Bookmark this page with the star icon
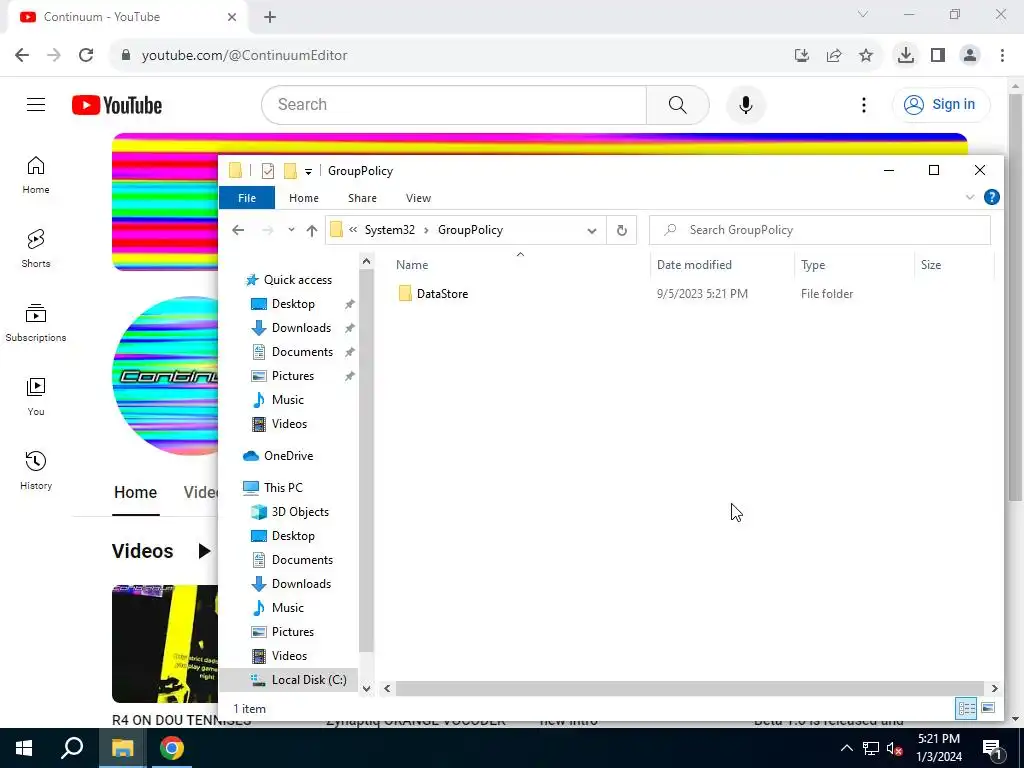The width and height of the screenshot is (1024, 768). pyautogui.click(x=866, y=56)
